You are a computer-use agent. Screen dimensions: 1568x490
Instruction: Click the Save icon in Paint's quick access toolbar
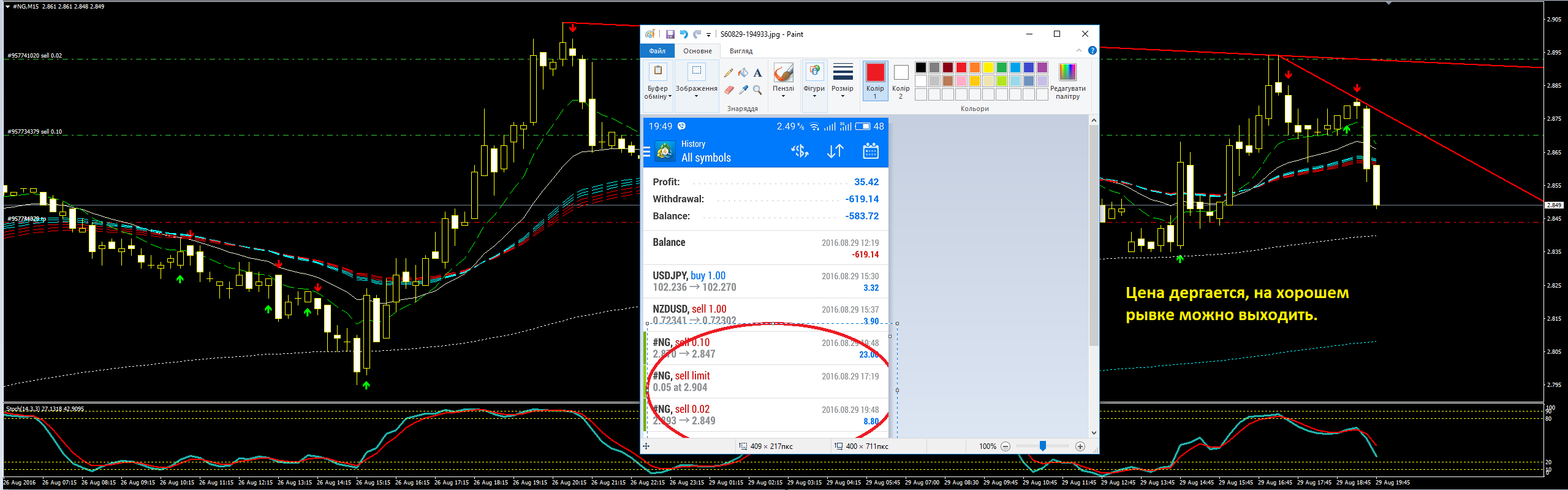(670, 34)
